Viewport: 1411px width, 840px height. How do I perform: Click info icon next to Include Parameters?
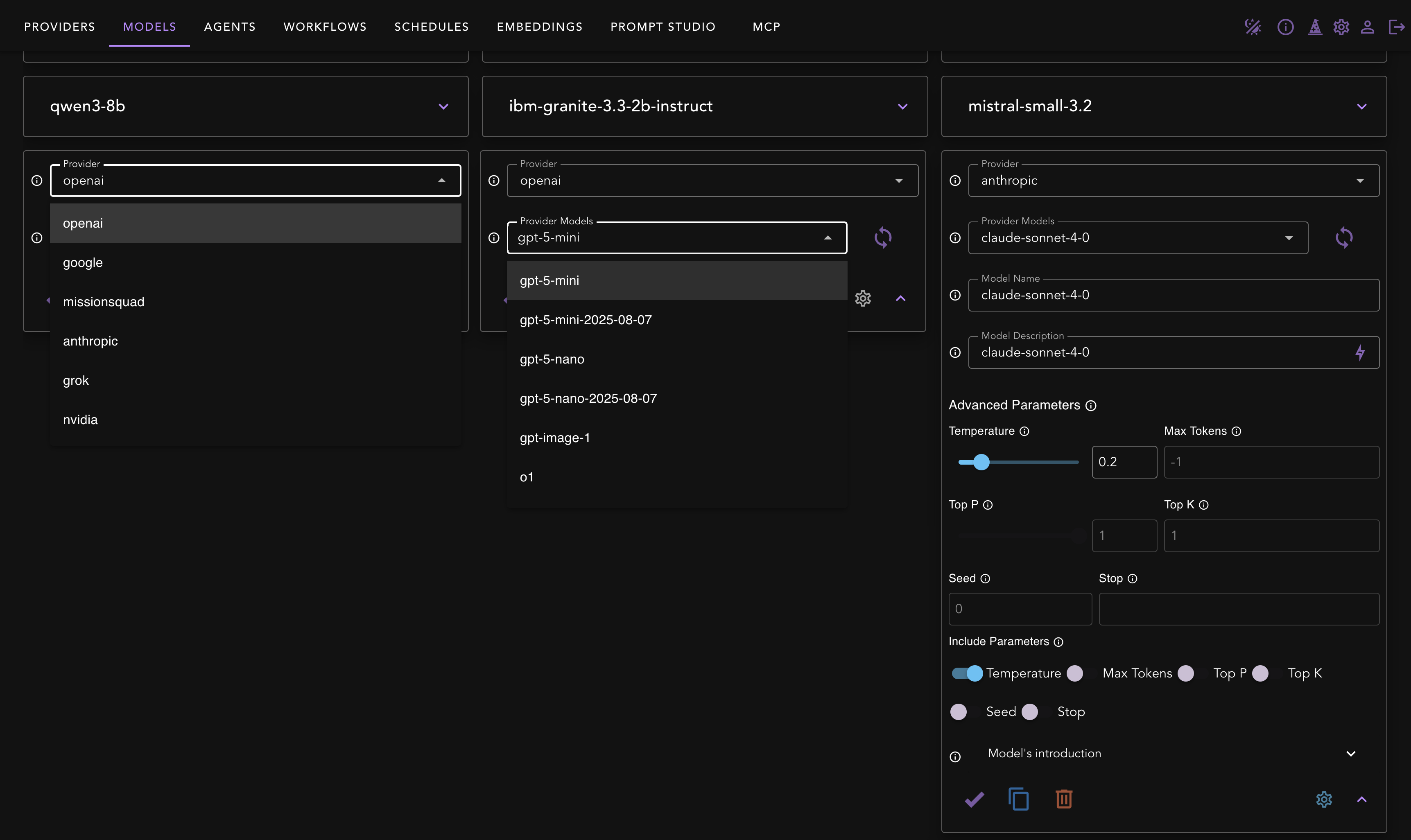1059,642
